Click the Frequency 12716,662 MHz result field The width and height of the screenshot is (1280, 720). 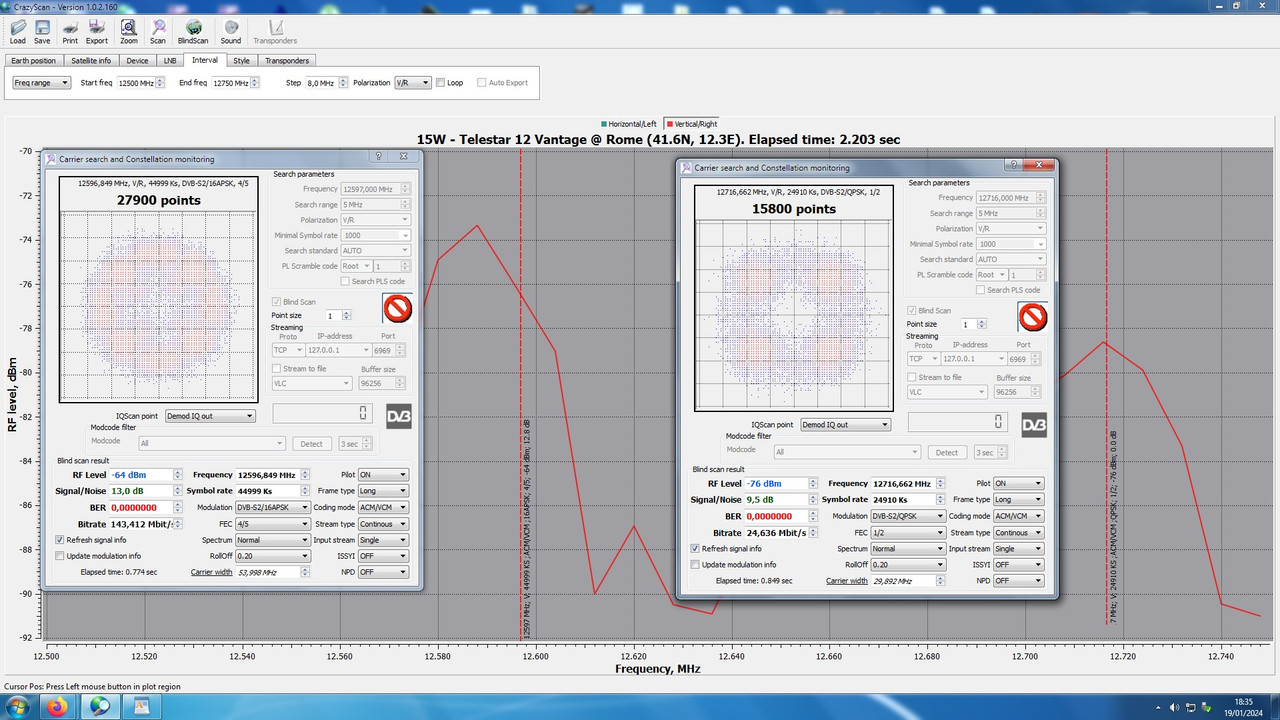[908, 484]
